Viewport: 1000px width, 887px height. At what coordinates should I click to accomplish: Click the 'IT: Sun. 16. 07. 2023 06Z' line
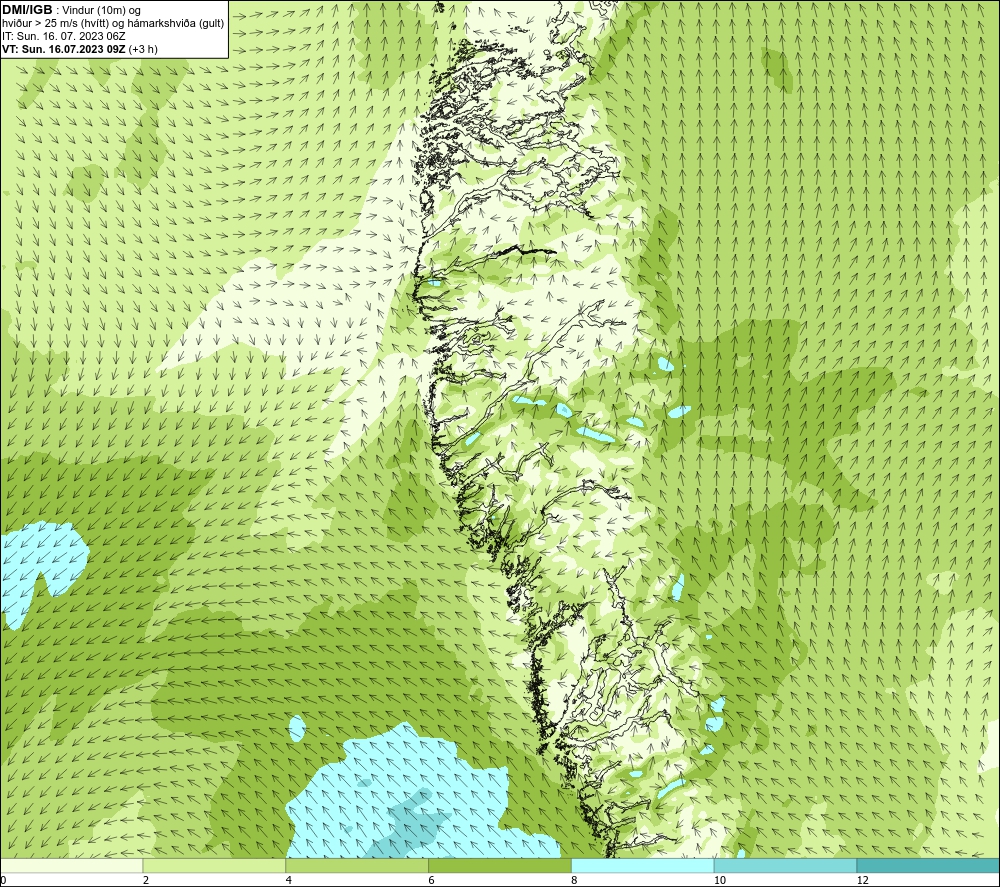tap(64, 36)
